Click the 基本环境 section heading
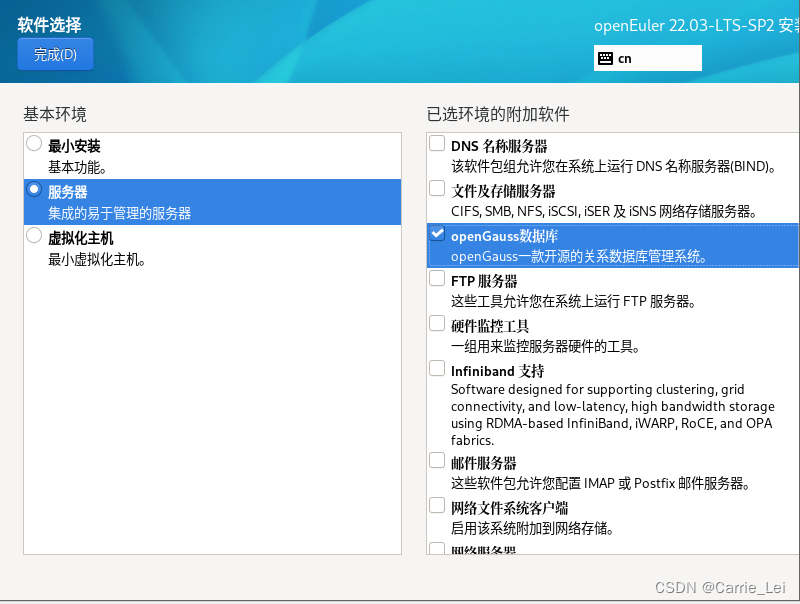 (55, 114)
